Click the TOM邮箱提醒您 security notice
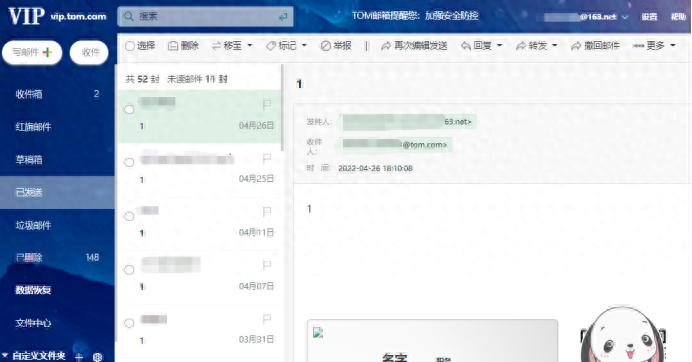 [x=415, y=16]
